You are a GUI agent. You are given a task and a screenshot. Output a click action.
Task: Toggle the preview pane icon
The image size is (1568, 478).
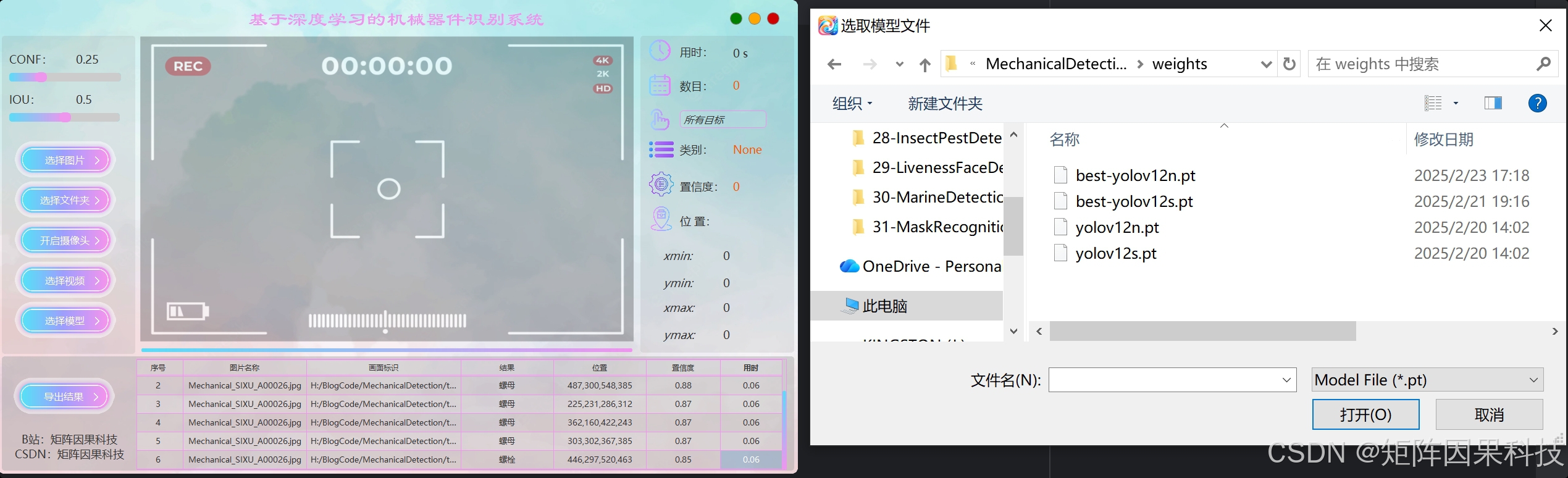pos(1493,103)
